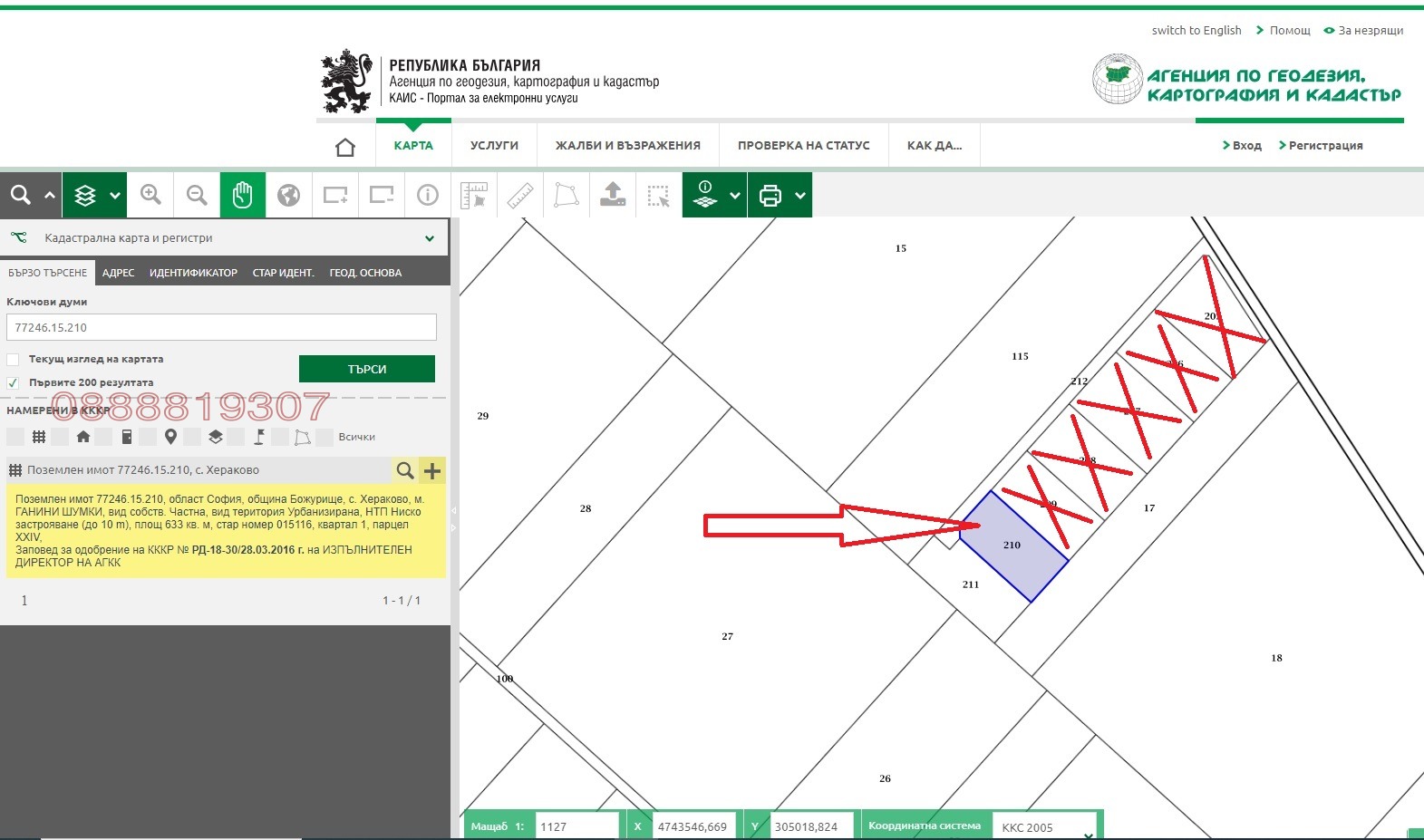Enable 'Текущ изглед на картата' checkbox
The image size is (1424, 840).
(x=14, y=360)
